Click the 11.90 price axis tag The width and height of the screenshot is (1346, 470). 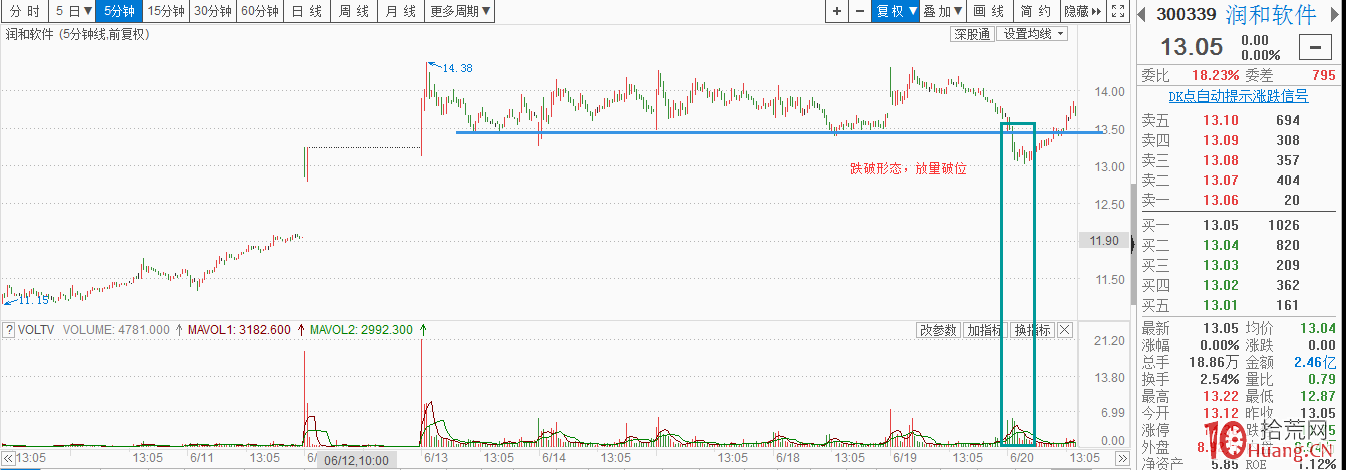(x=1103, y=240)
